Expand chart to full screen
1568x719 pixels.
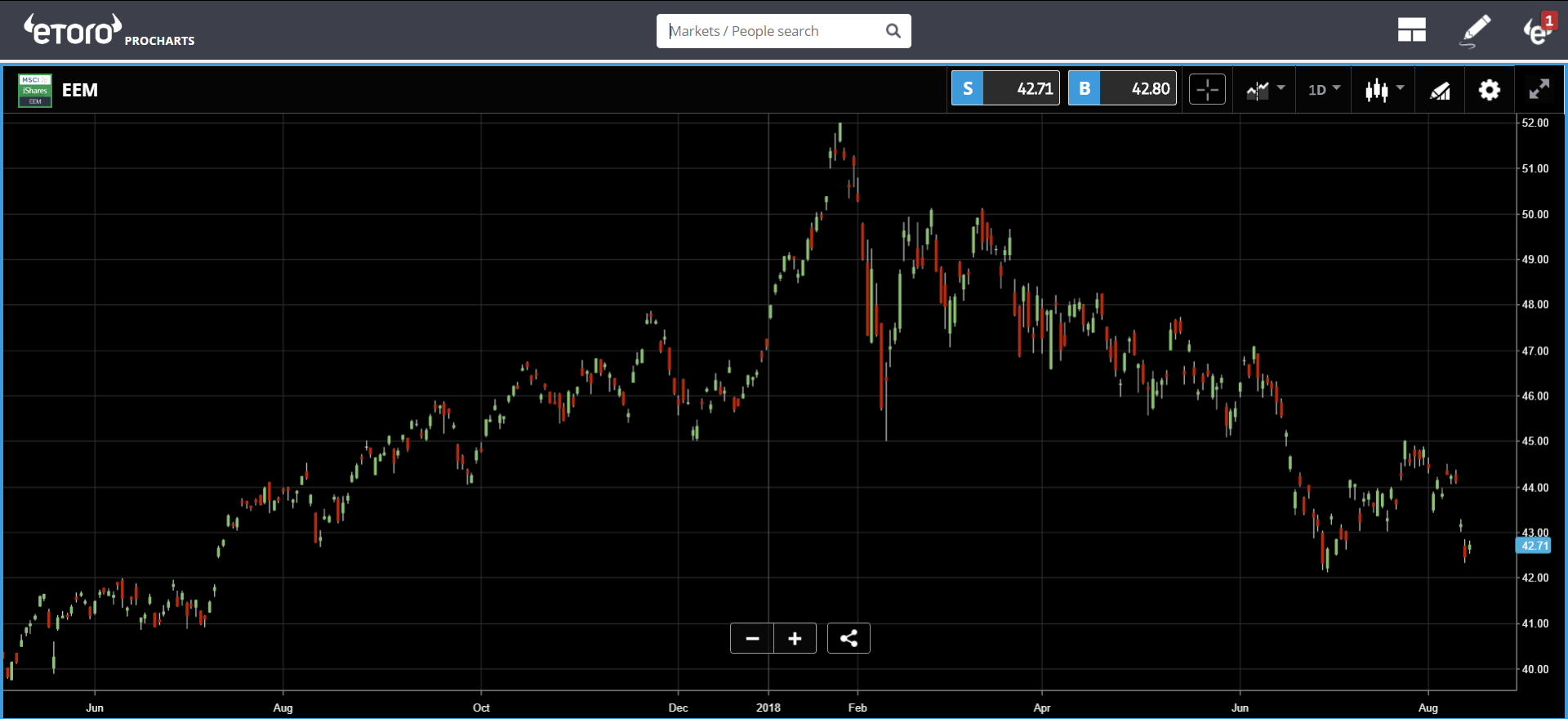1539,89
